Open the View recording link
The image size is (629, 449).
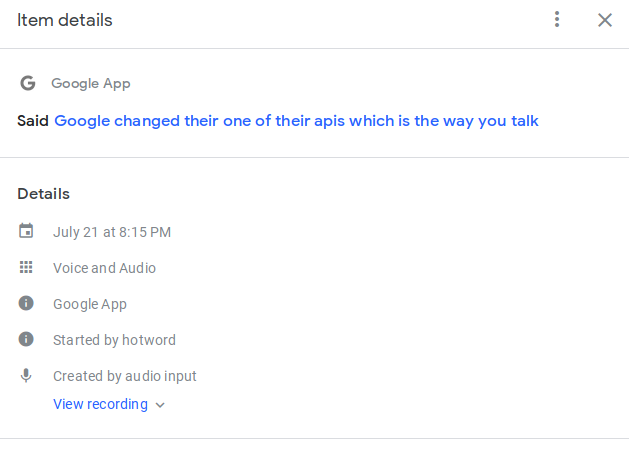tap(100, 404)
